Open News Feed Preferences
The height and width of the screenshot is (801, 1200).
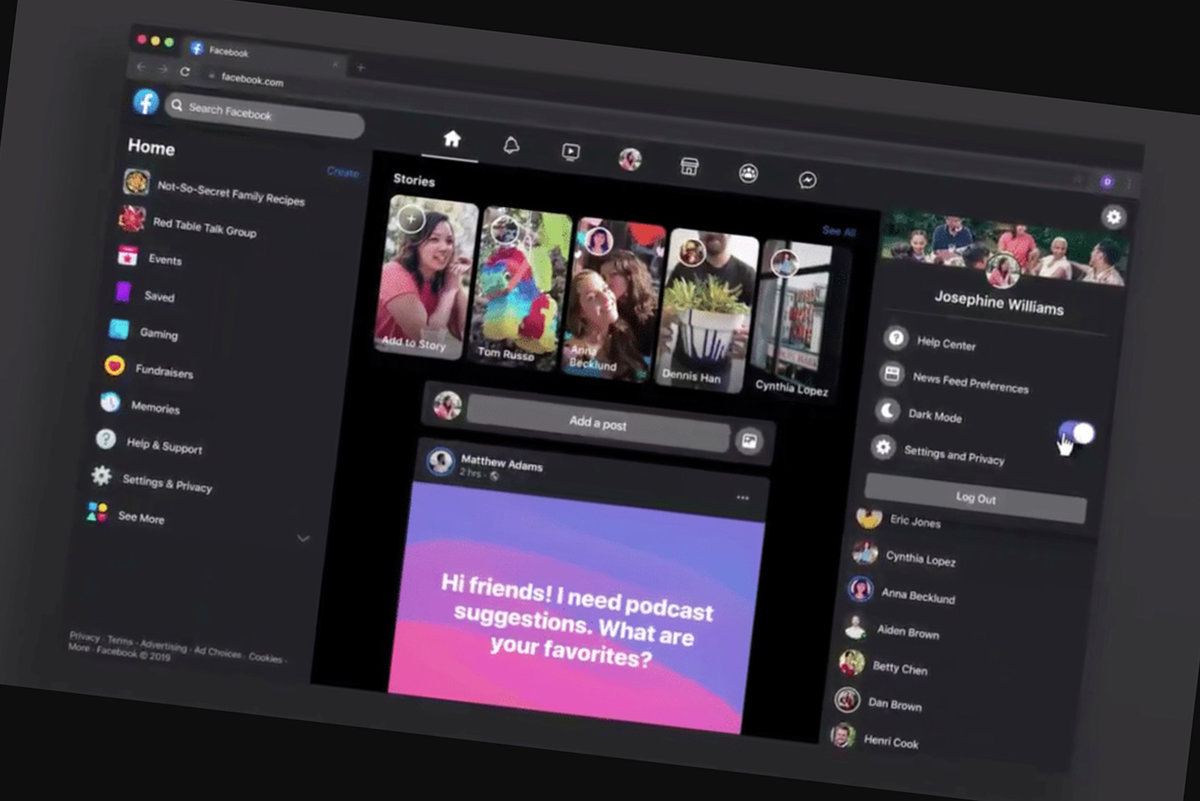(969, 382)
